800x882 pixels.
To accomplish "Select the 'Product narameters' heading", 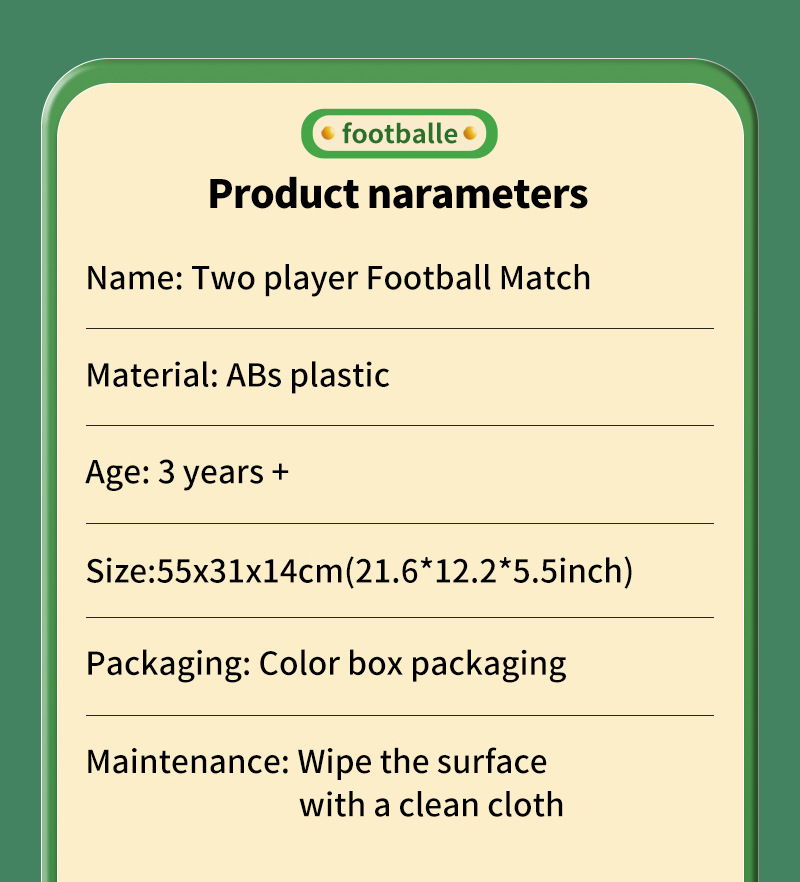I will (x=398, y=193).
